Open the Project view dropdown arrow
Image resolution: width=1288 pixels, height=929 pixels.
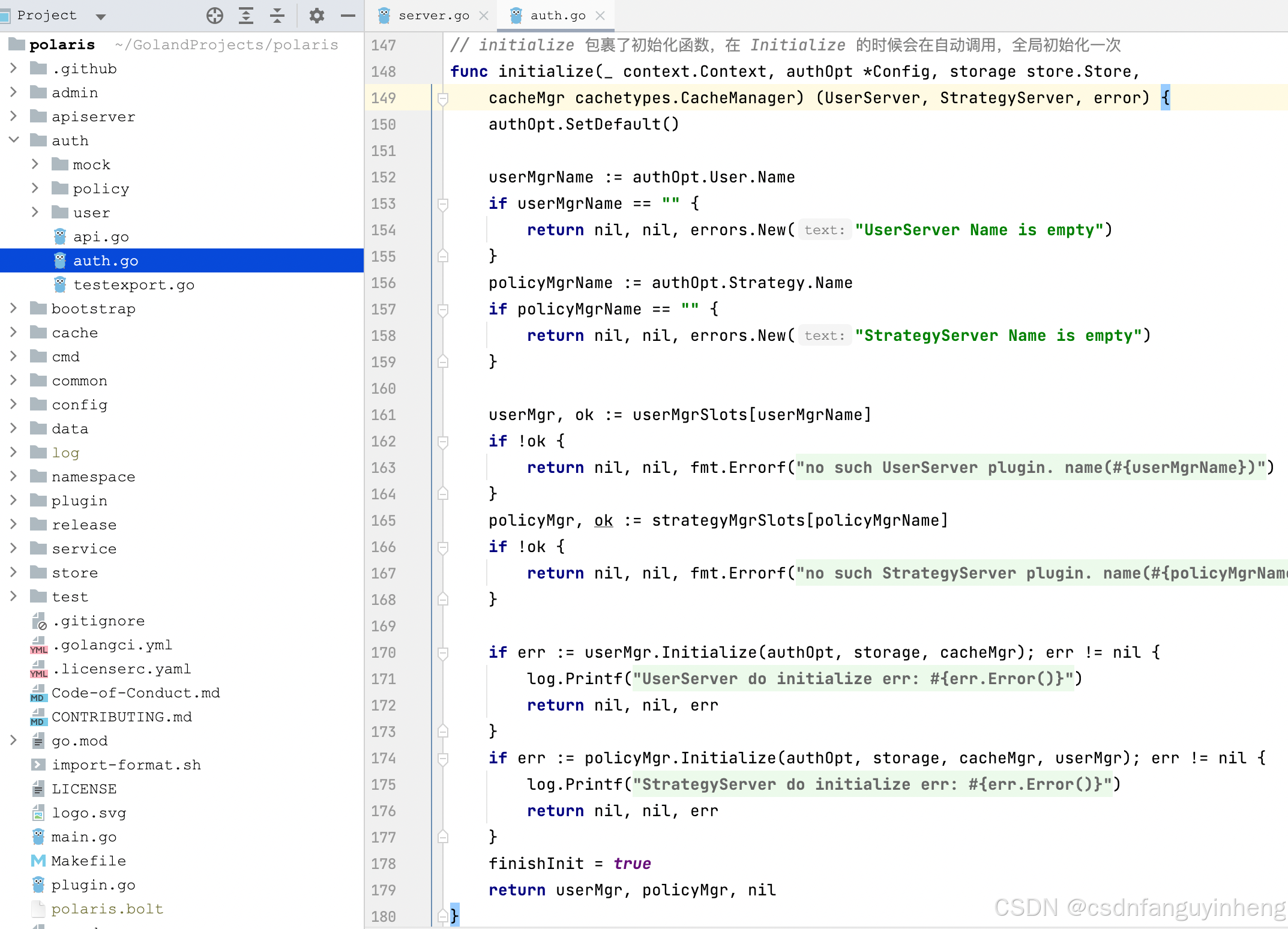coord(101,16)
